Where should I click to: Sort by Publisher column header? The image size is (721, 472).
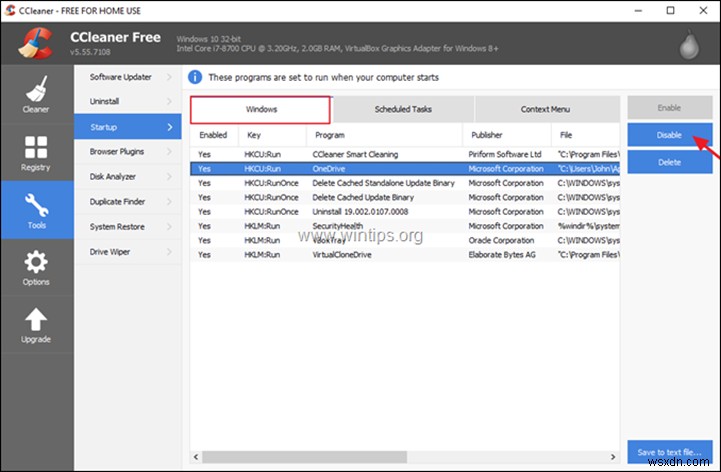(507, 135)
